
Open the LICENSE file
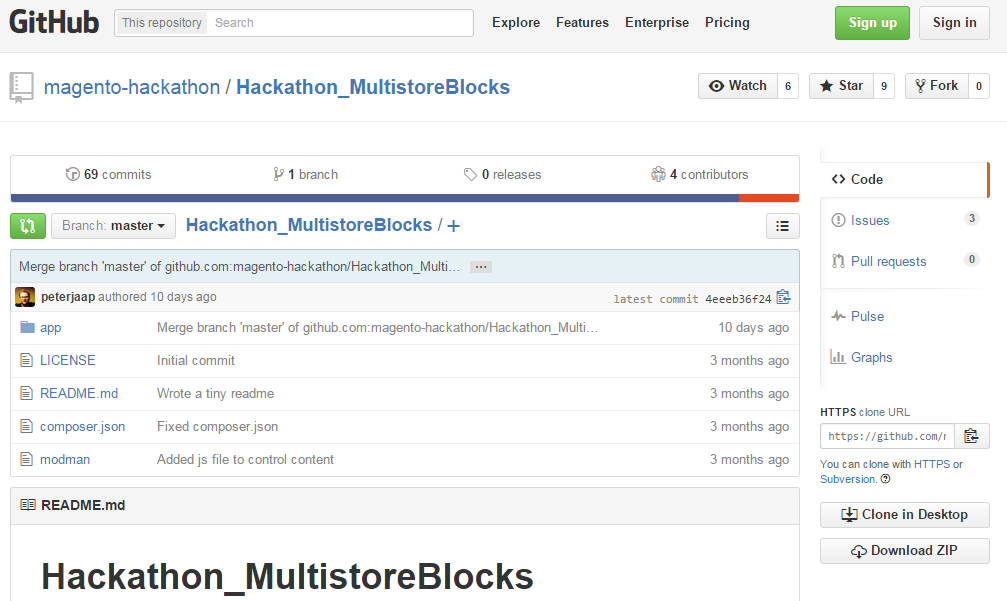point(67,360)
